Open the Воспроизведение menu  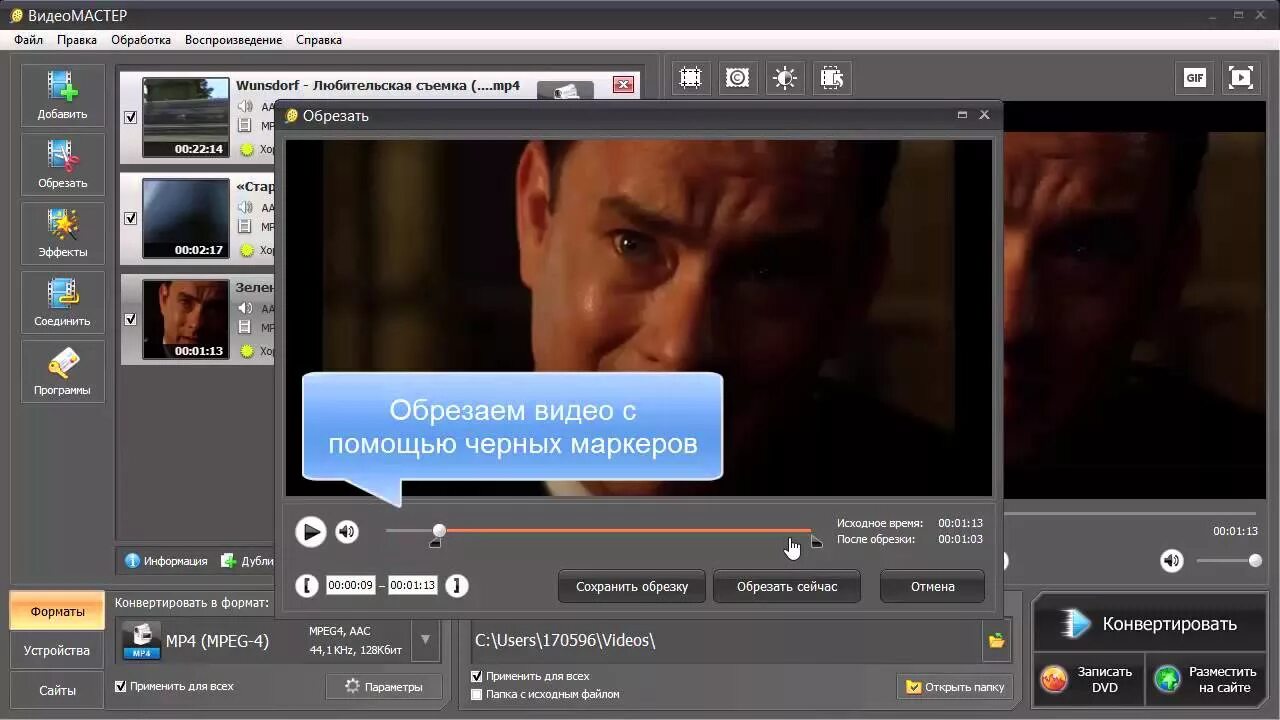233,40
